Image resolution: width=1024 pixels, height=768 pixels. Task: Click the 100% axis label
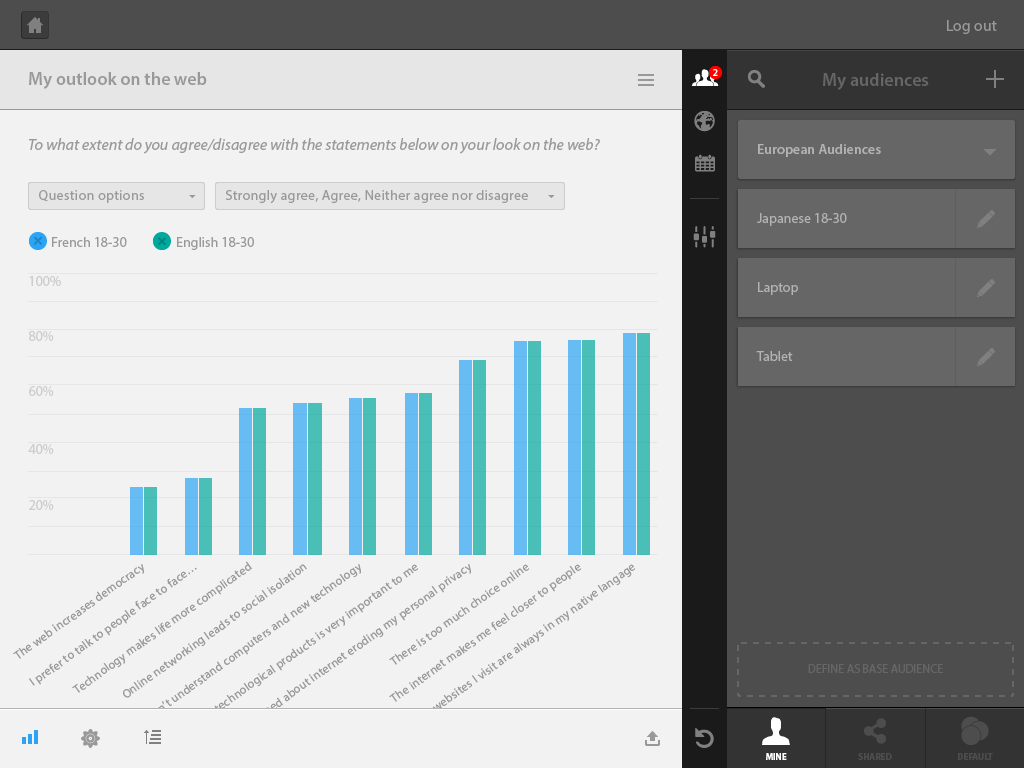pyautogui.click(x=44, y=281)
